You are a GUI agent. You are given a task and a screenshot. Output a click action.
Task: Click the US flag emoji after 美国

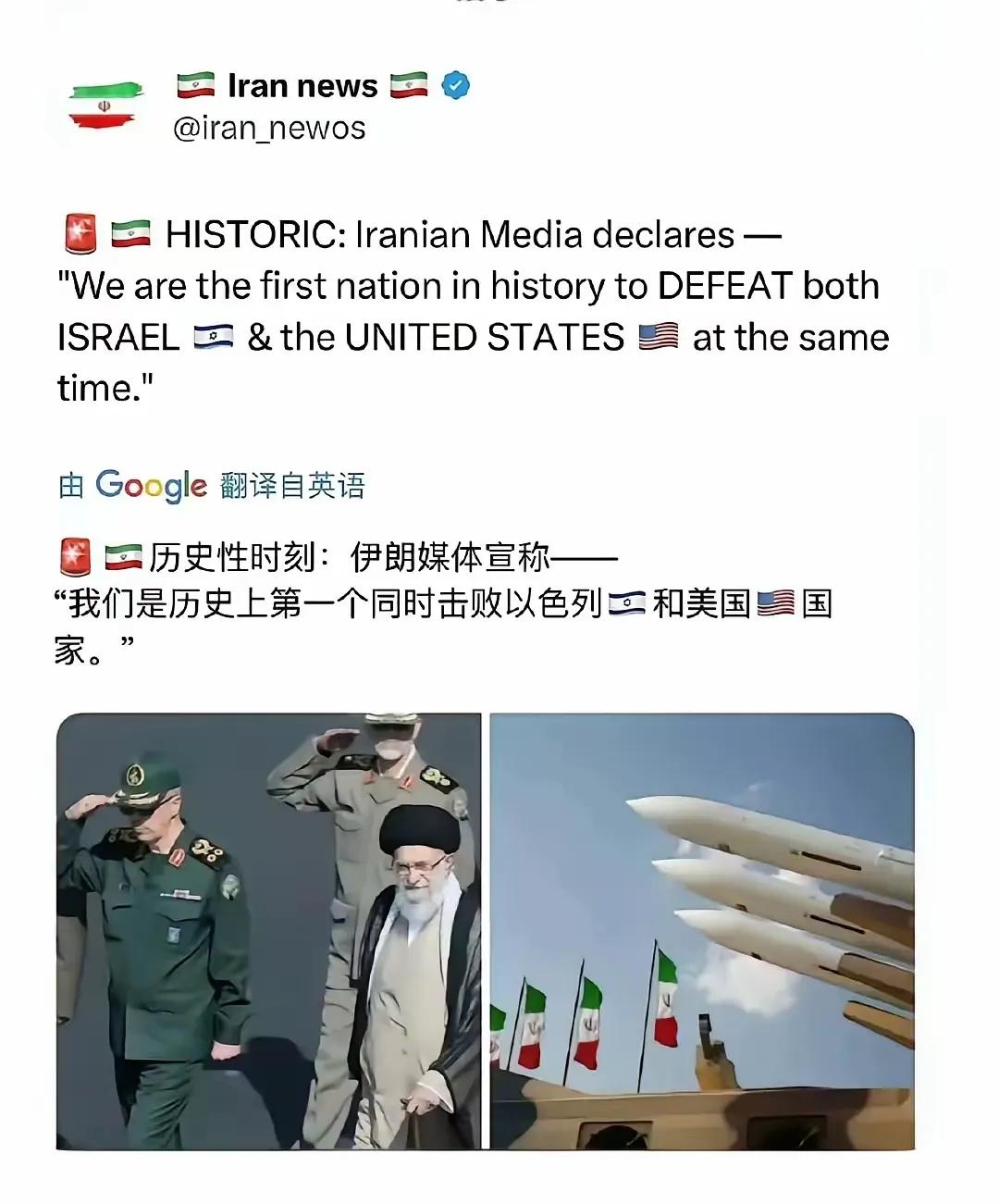pos(775,604)
